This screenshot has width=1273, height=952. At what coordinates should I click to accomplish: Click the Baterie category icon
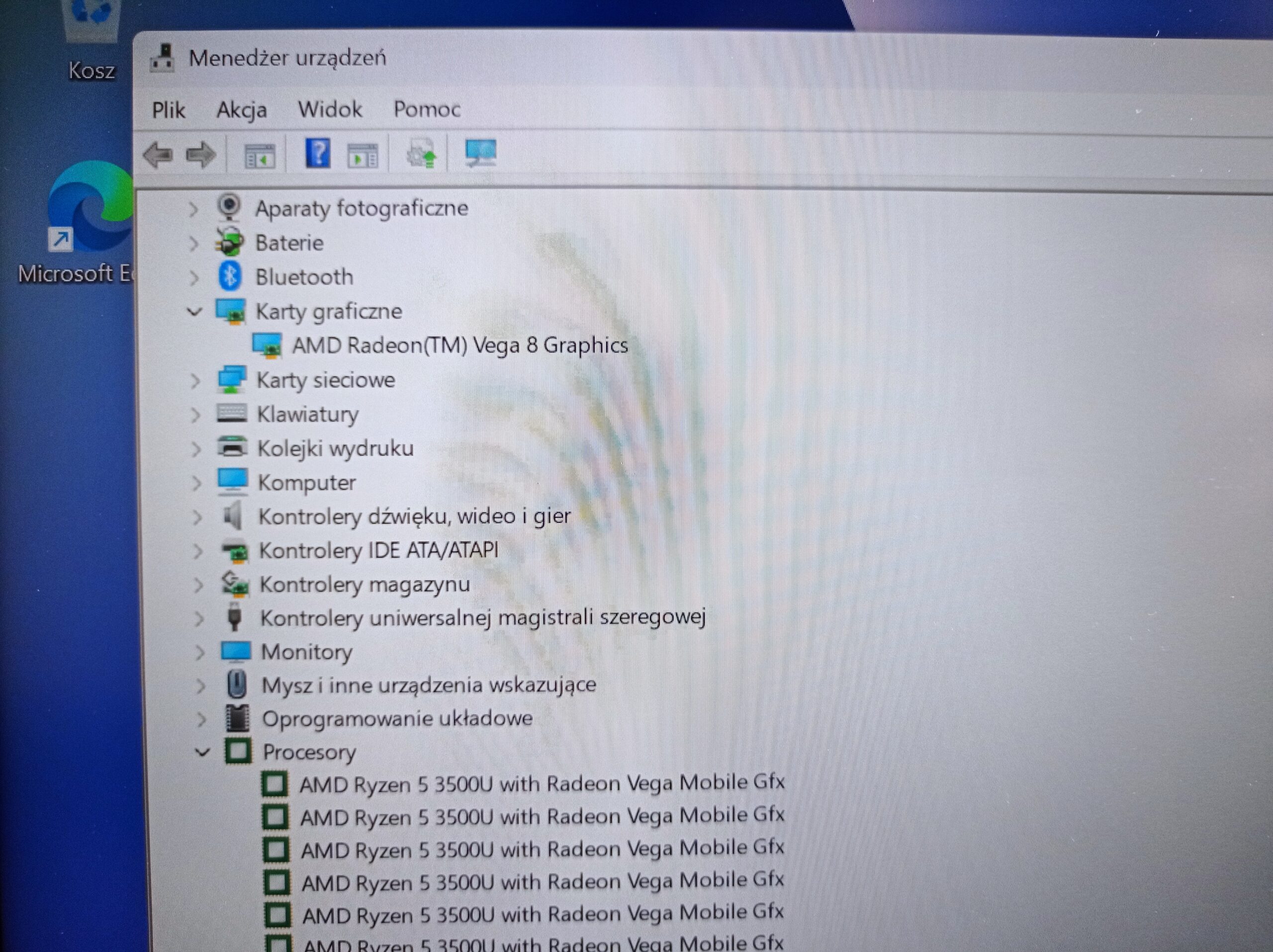coord(230,242)
